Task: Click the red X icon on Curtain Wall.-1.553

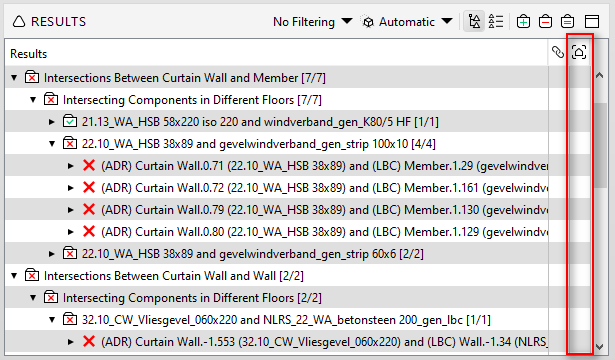Action: click(89, 341)
